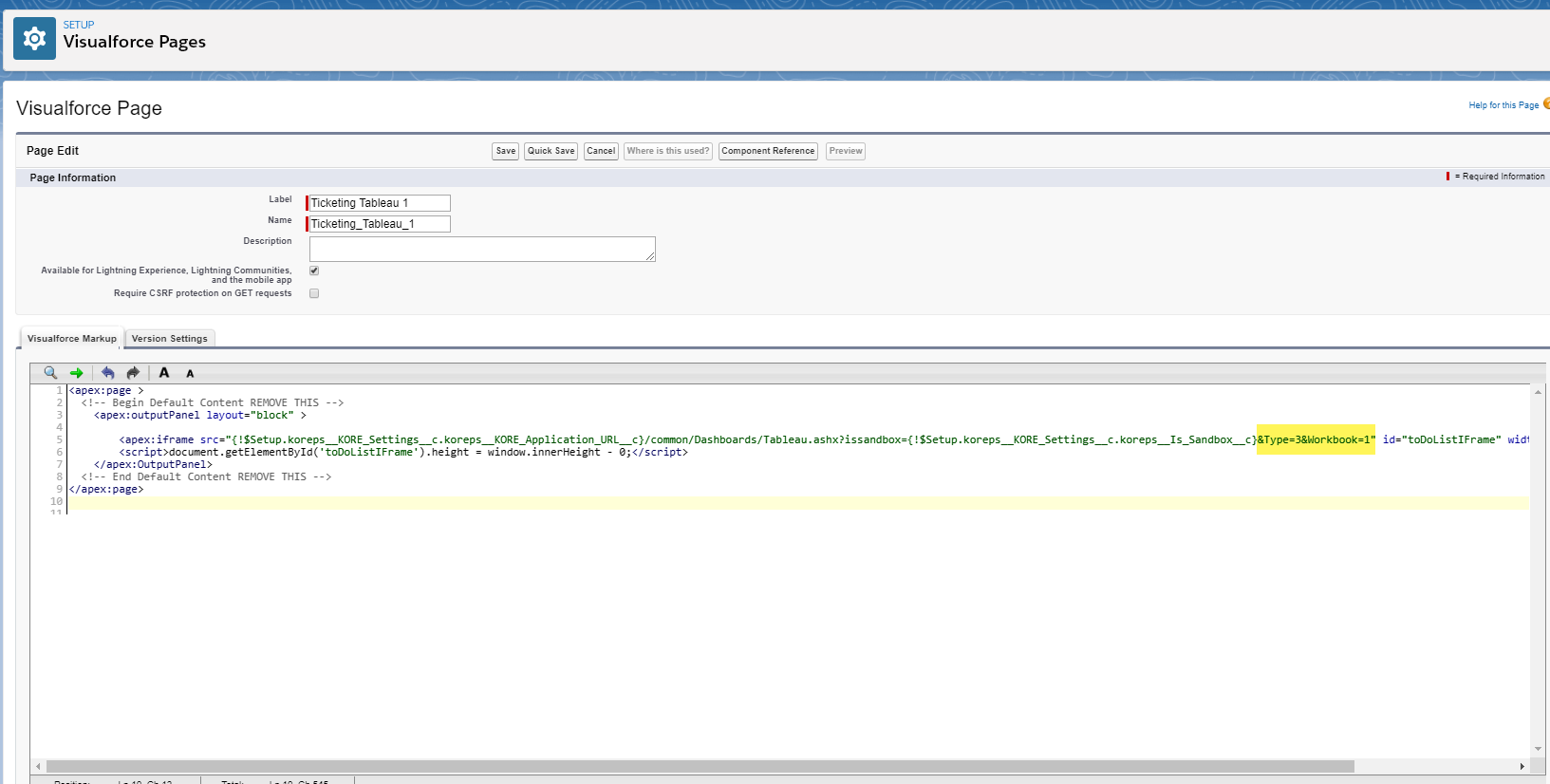Increase editor font size with large A
The height and width of the screenshot is (784, 1550).
coord(164,373)
